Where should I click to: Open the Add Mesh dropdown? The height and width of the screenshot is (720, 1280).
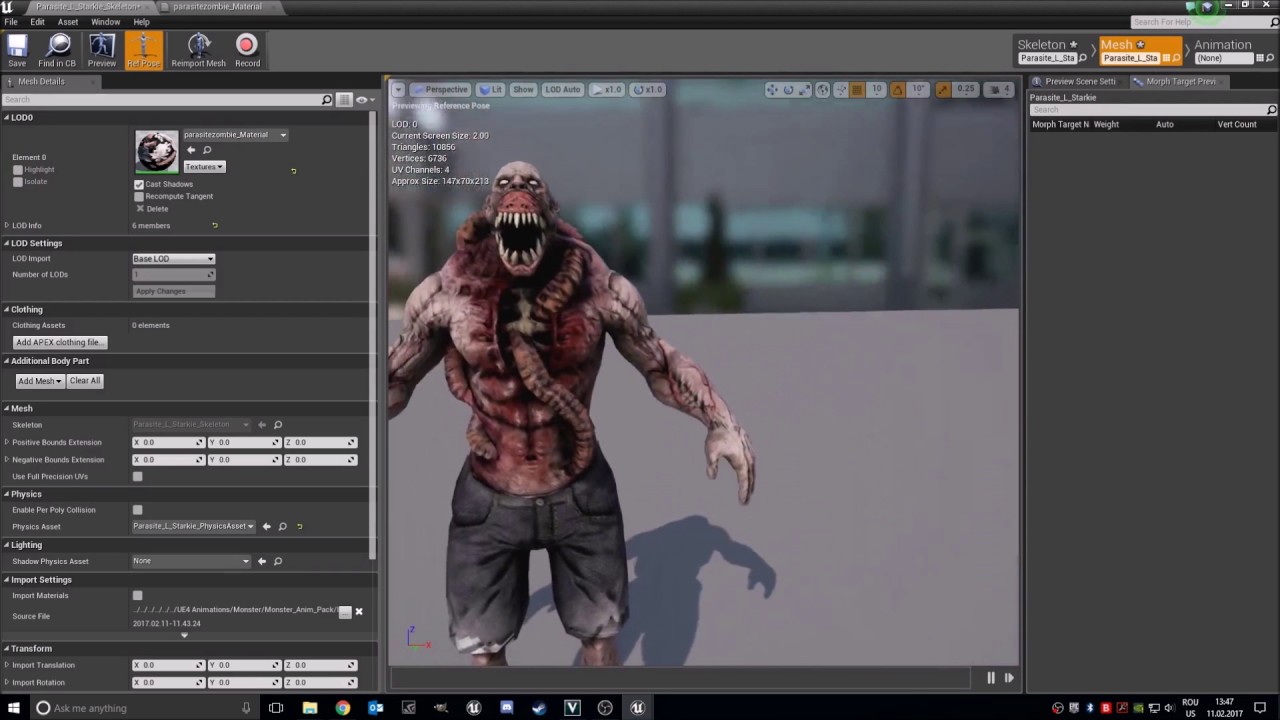(40, 381)
